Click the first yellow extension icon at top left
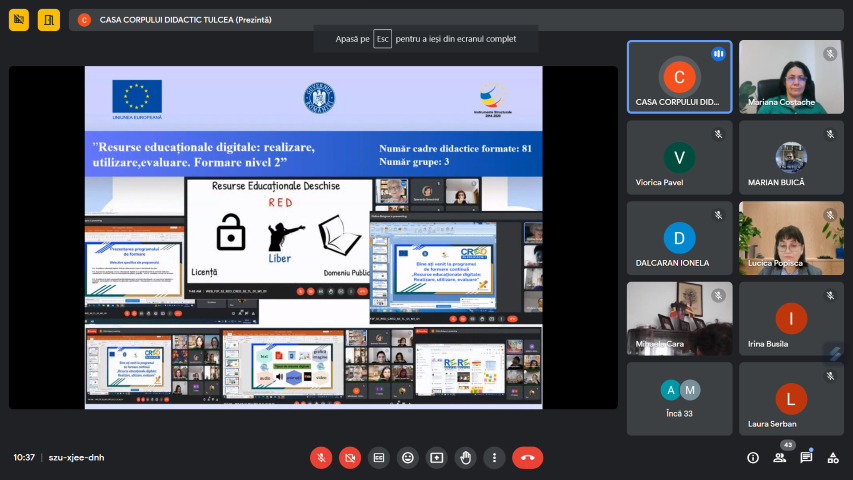 [x=19, y=19]
